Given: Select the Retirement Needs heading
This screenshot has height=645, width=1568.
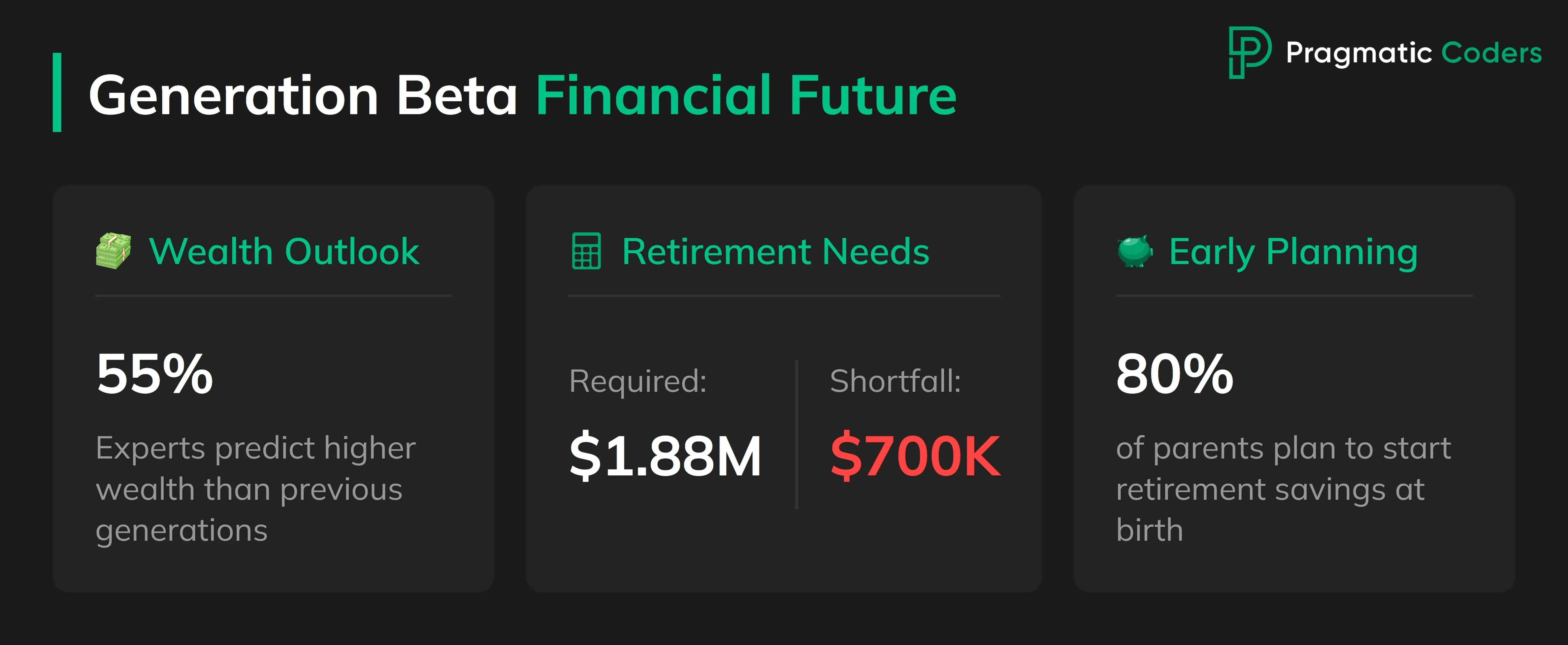Looking at the screenshot, I should [775, 251].
